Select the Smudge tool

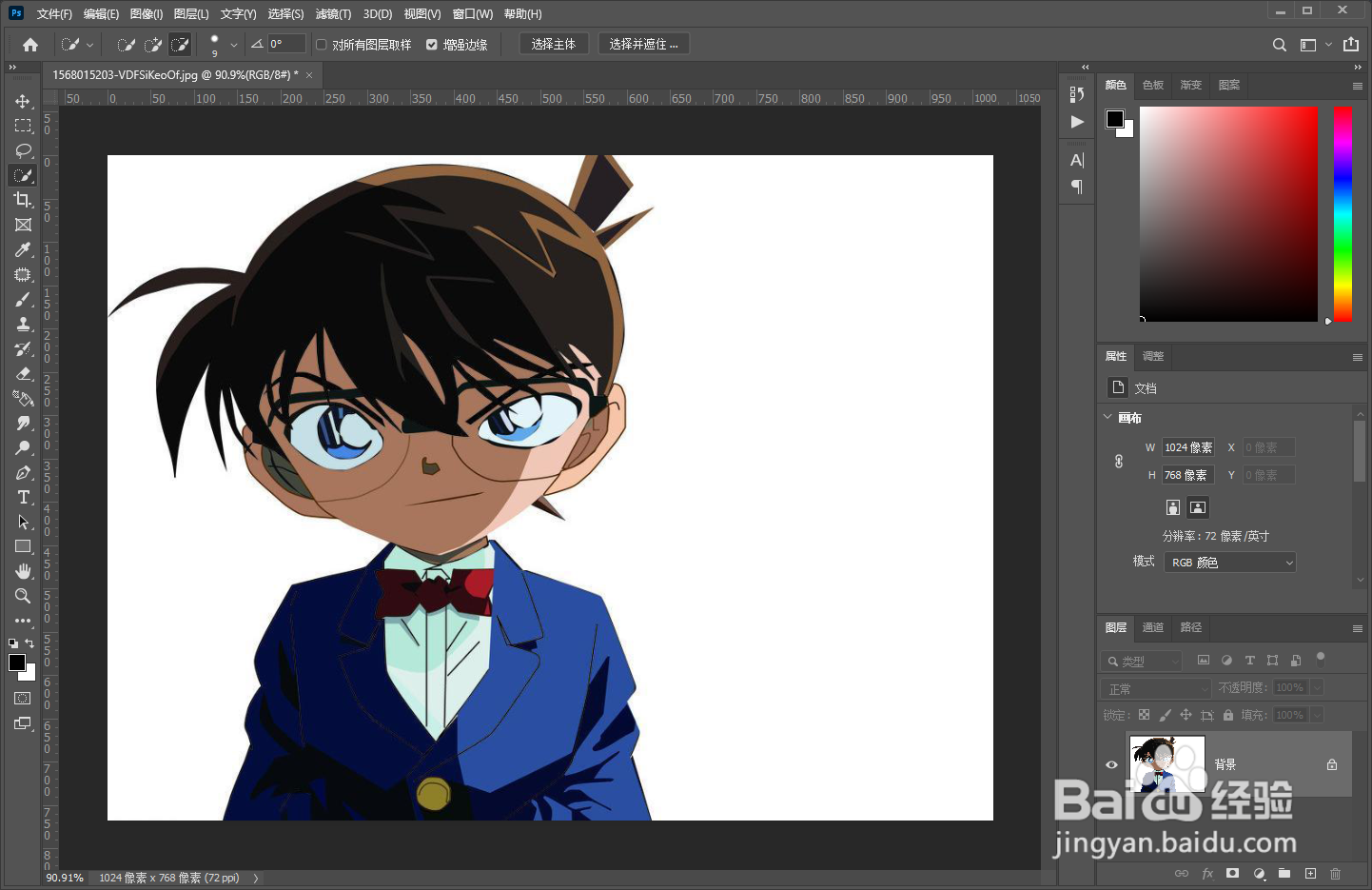pos(23,423)
